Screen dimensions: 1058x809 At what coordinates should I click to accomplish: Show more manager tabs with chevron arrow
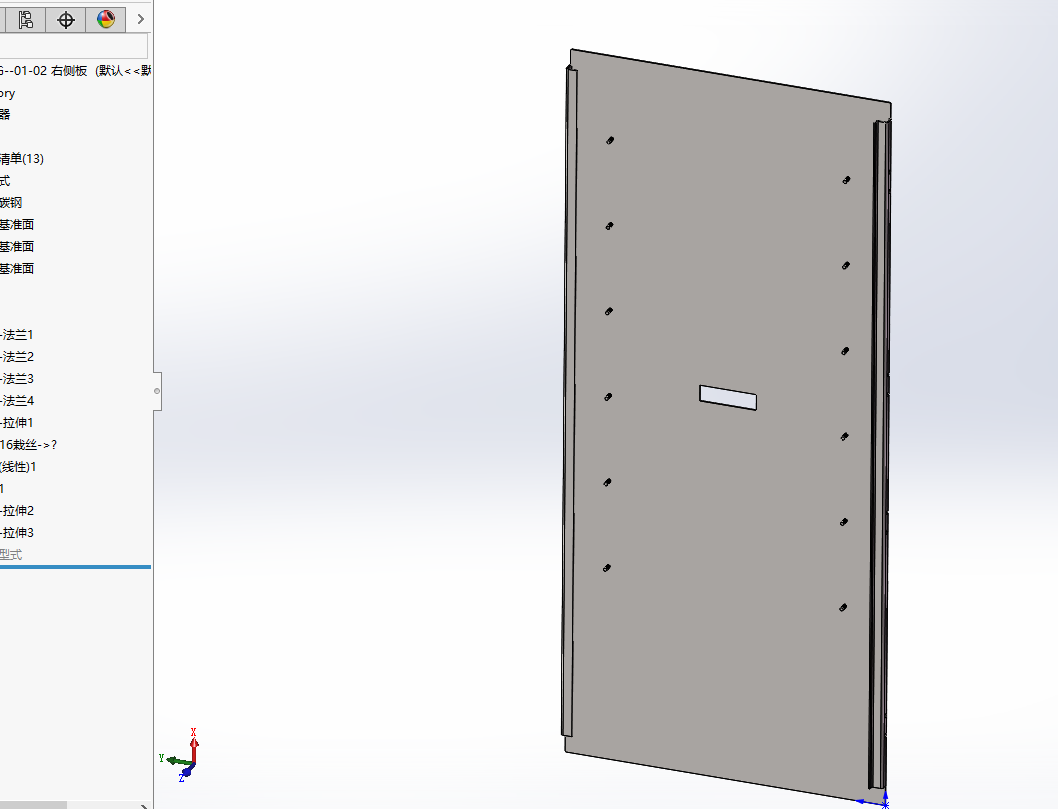pos(140,20)
